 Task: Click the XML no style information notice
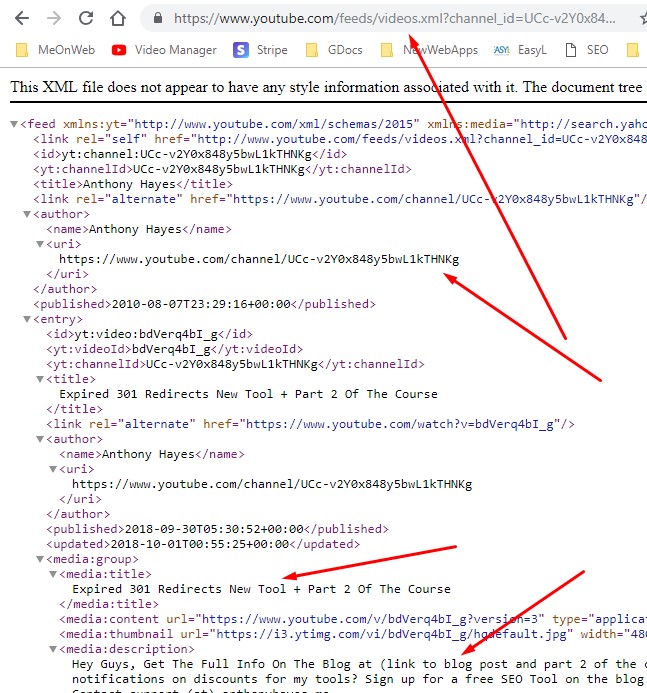pyautogui.click(x=327, y=87)
